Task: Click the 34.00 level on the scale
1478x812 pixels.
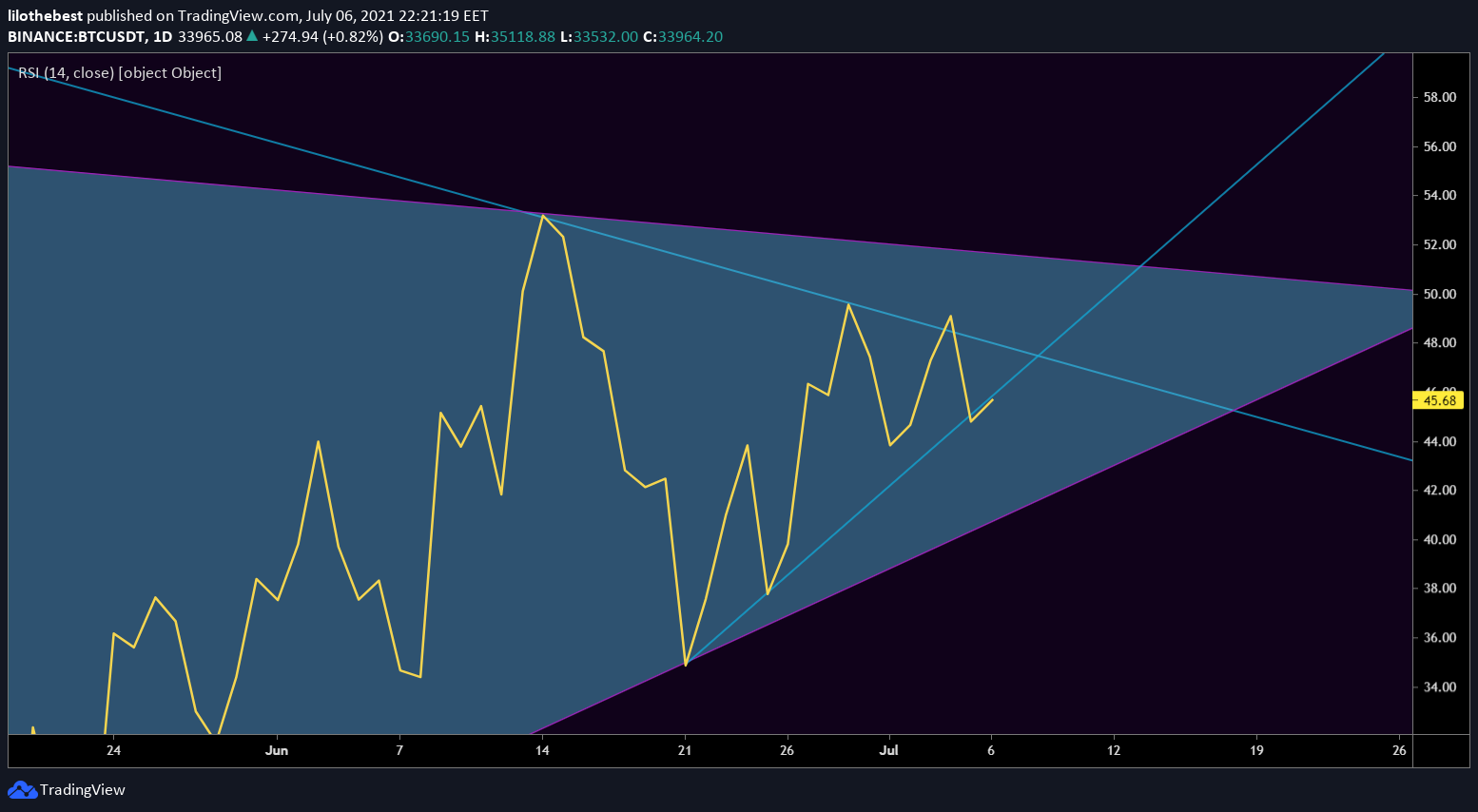Action: [1440, 686]
